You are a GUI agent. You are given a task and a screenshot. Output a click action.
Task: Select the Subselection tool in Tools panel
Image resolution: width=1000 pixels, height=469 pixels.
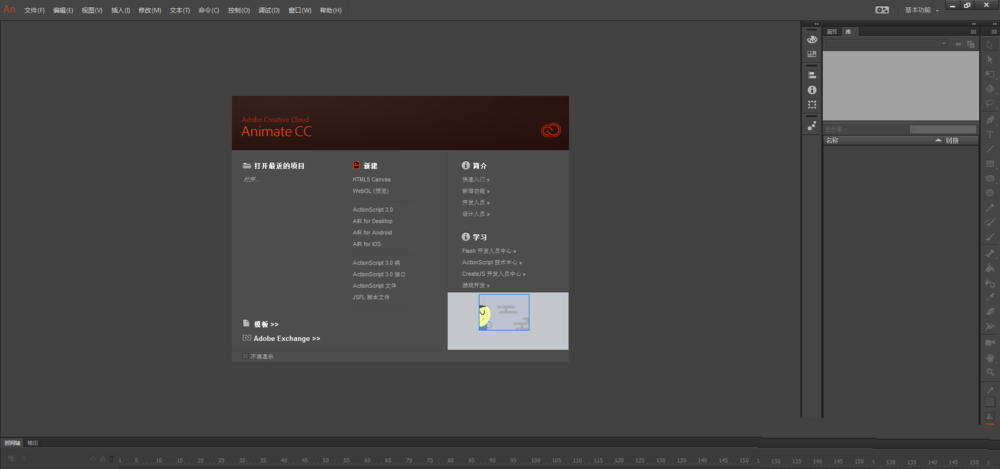pyautogui.click(x=990, y=59)
